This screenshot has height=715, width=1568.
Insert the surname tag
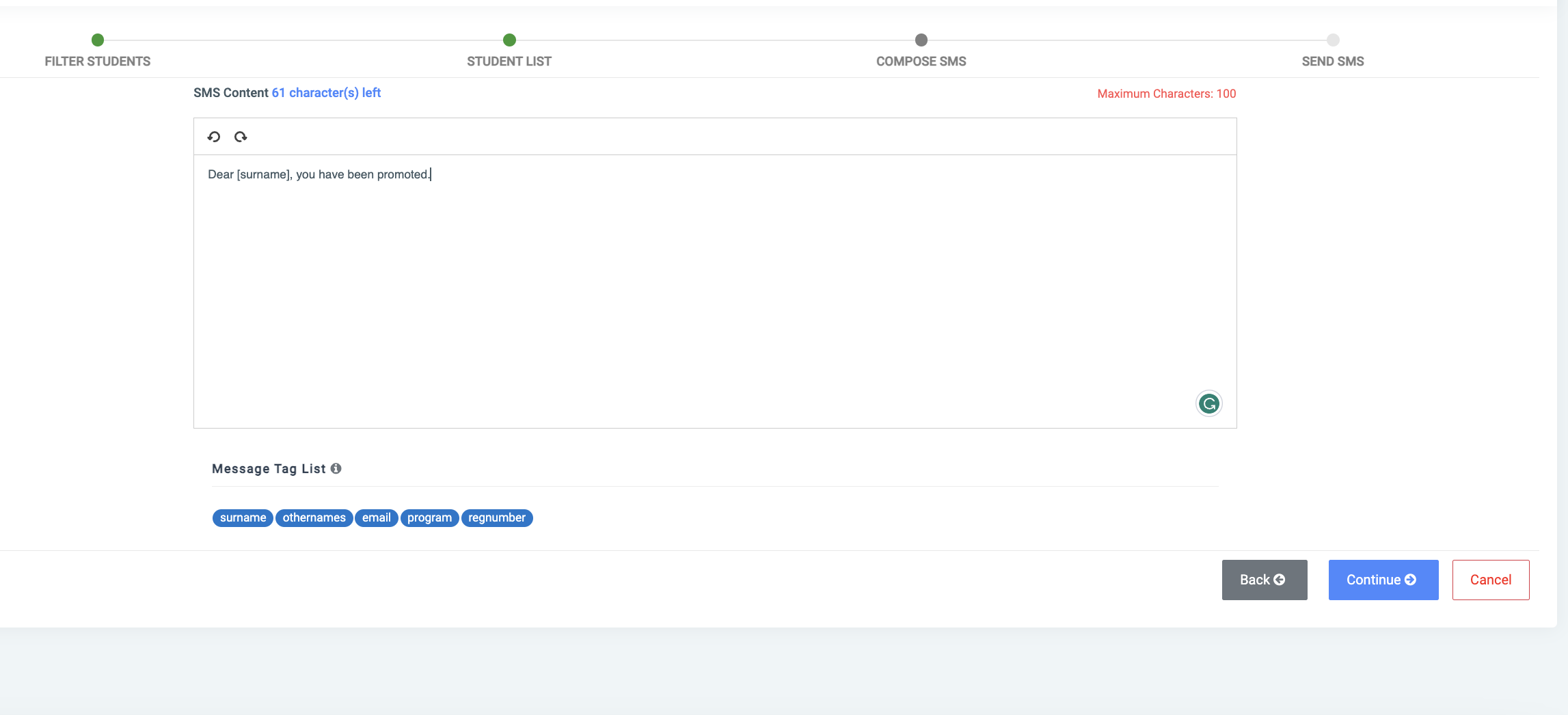coord(243,518)
